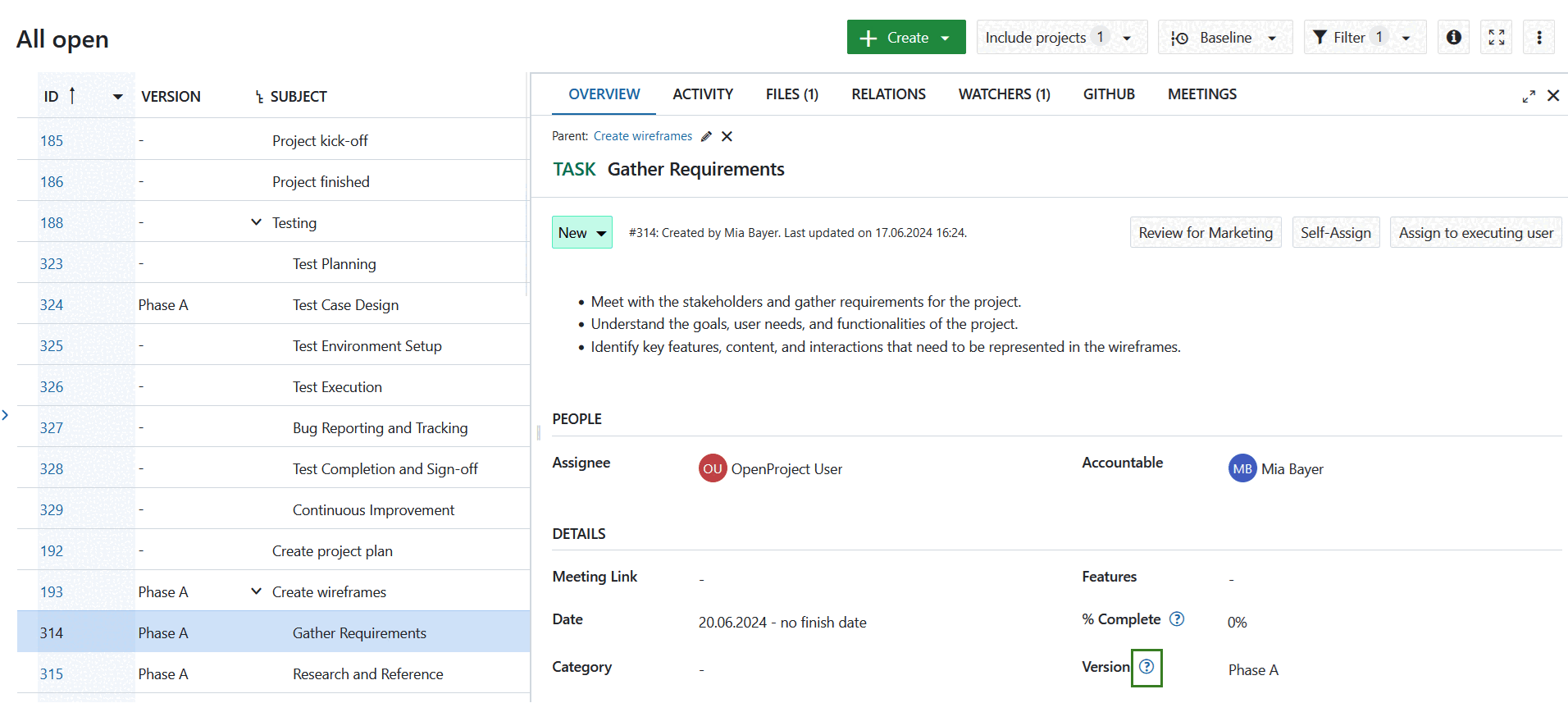Collapse the Testing row children
This screenshot has height=703, width=1568.
tap(256, 222)
